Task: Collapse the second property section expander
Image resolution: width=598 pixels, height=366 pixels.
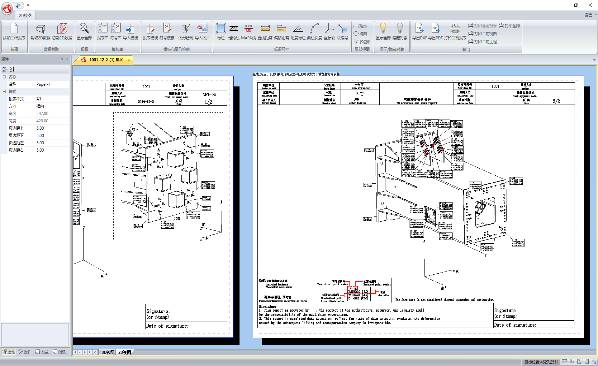Action: pyautogui.click(x=5, y=92)
